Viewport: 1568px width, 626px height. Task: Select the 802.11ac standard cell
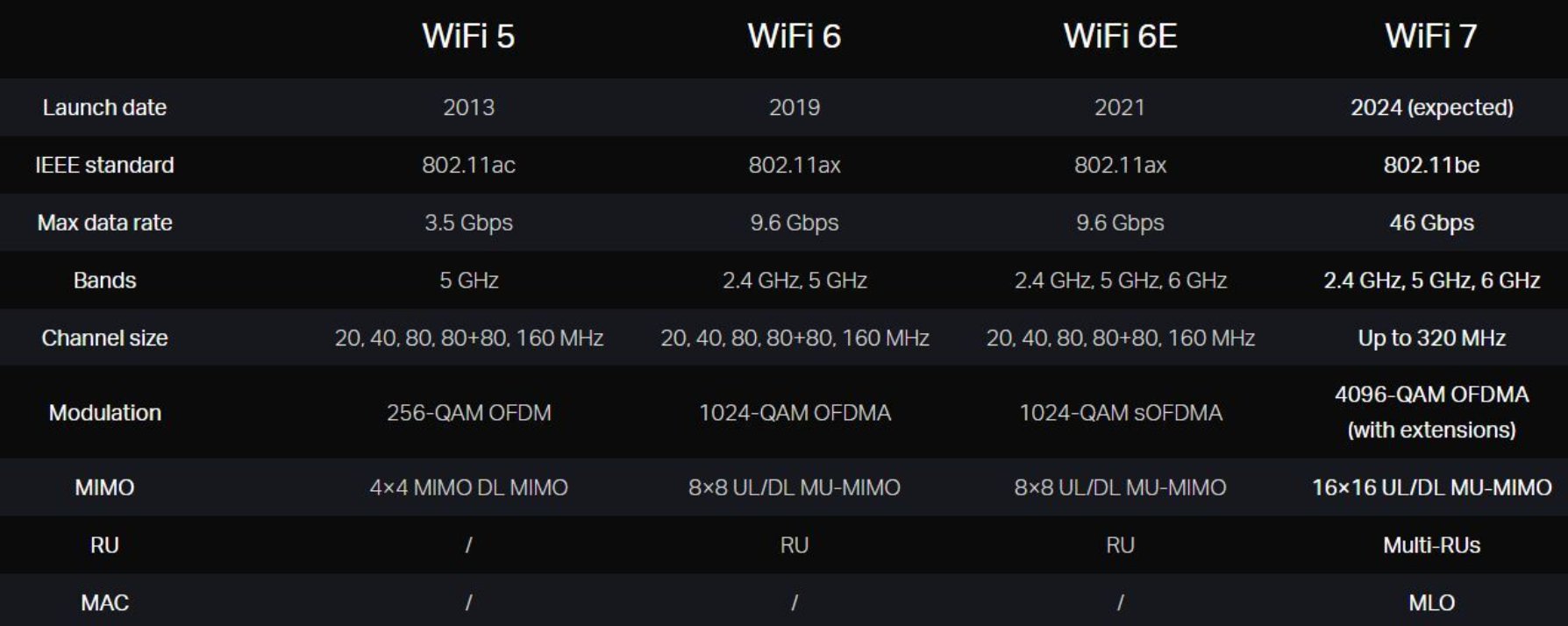(468, 165)
